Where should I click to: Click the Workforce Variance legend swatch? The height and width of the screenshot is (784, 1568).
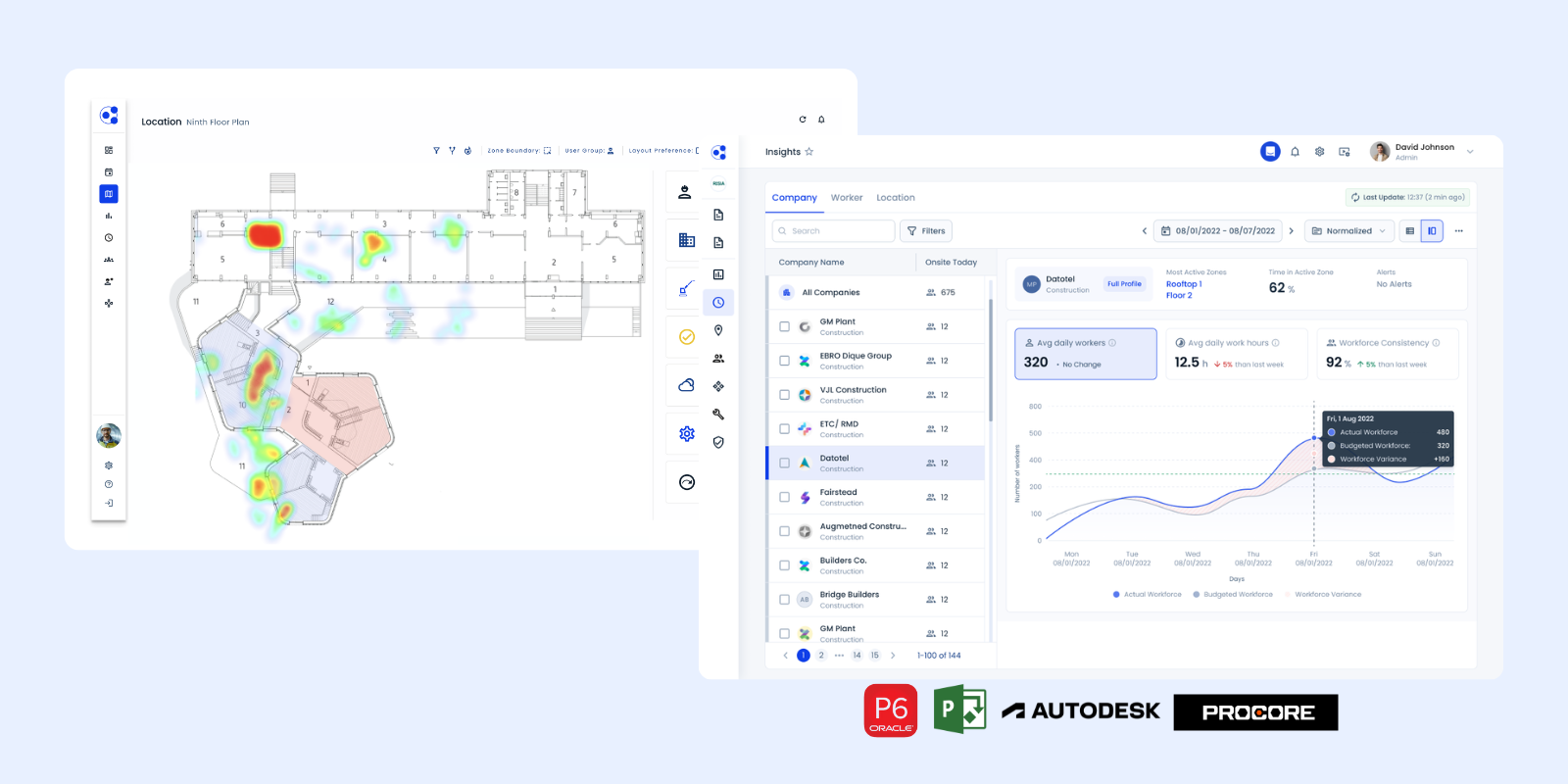pyautogui.click(x=1288, y=595)
